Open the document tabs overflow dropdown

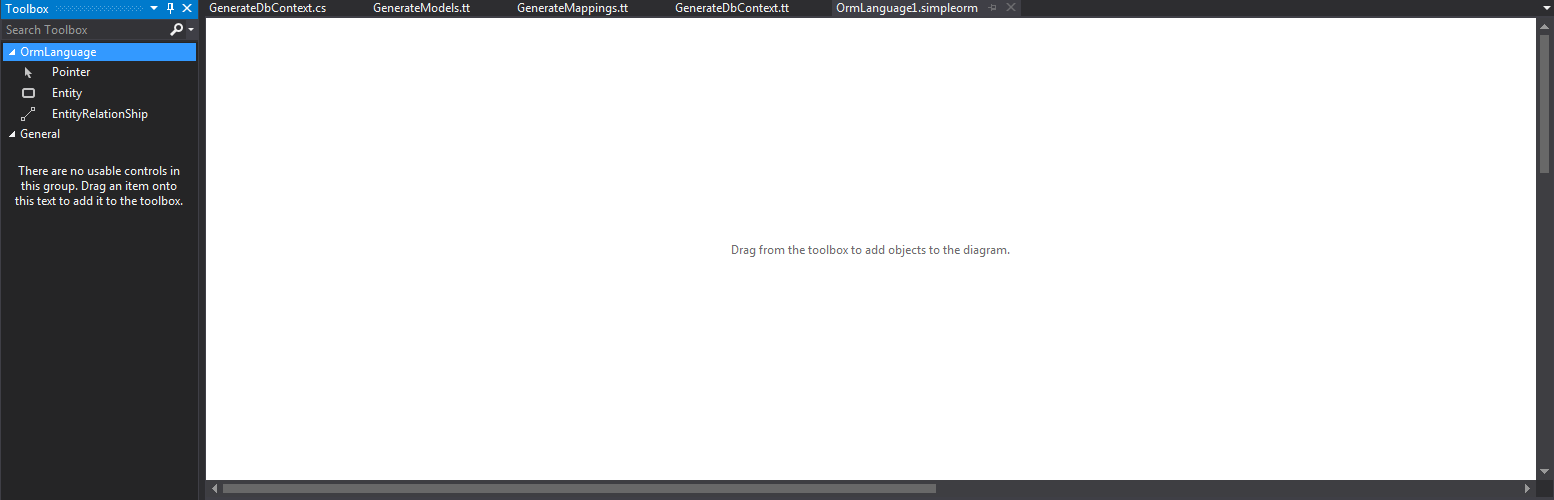tap(1545, 8)
